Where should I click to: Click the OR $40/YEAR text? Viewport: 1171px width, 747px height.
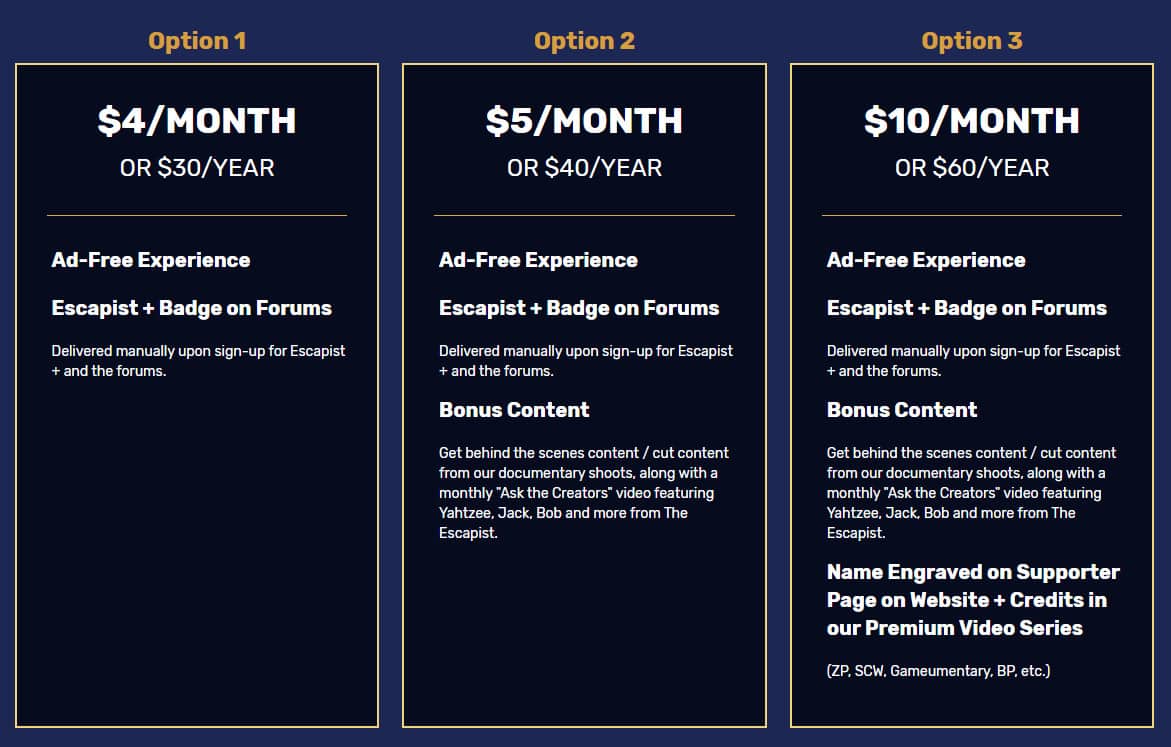(x=584, y=168)
